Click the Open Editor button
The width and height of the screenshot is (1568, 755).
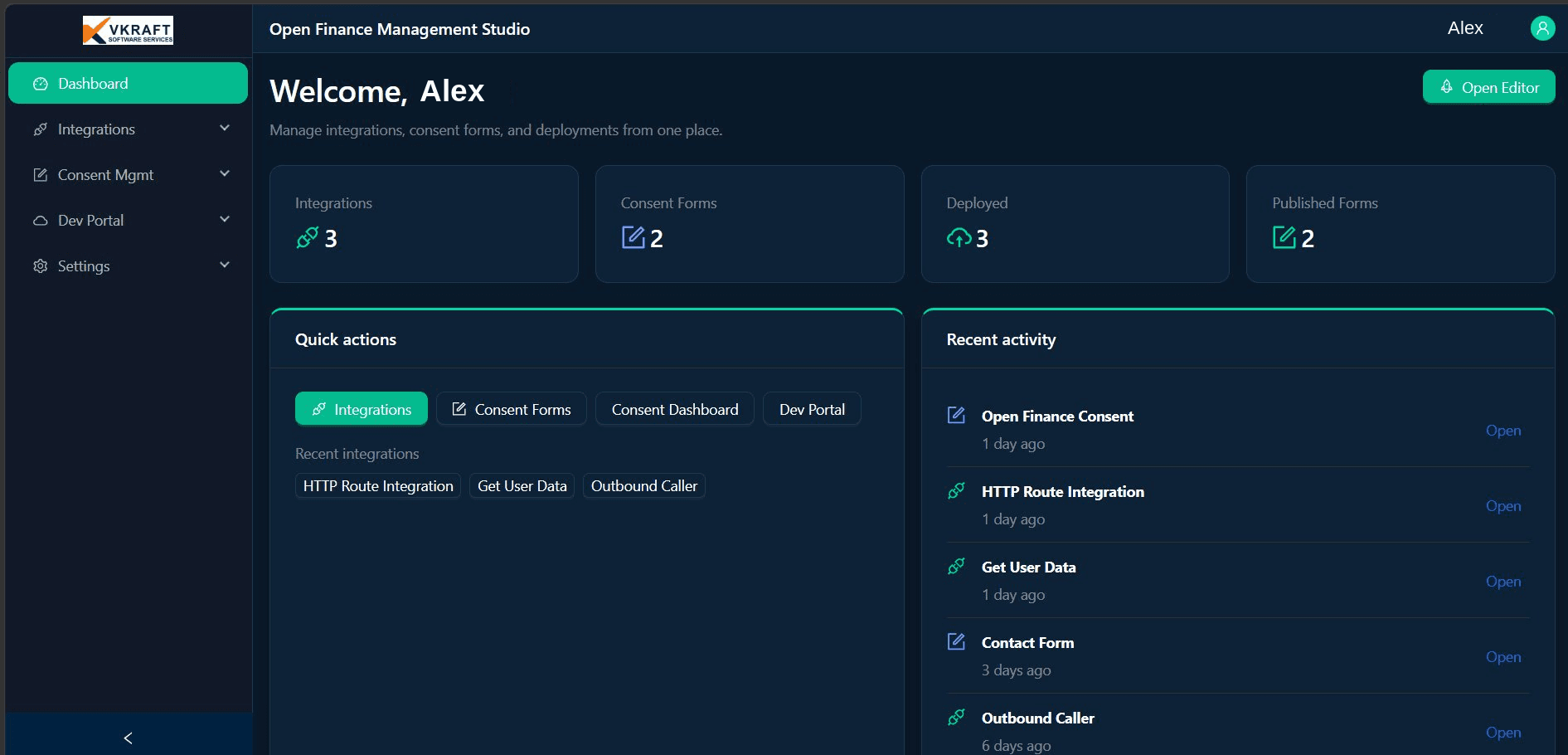pos(1488,87)
